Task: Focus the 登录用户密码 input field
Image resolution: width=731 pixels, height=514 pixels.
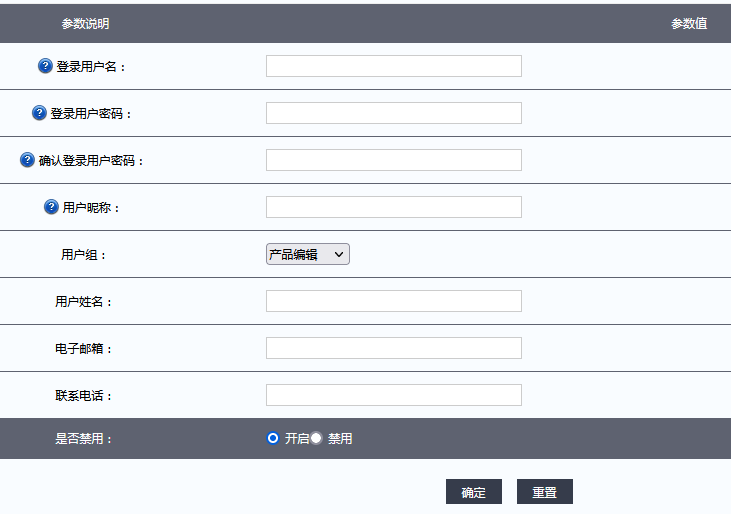Action: [x=393, y=113]
